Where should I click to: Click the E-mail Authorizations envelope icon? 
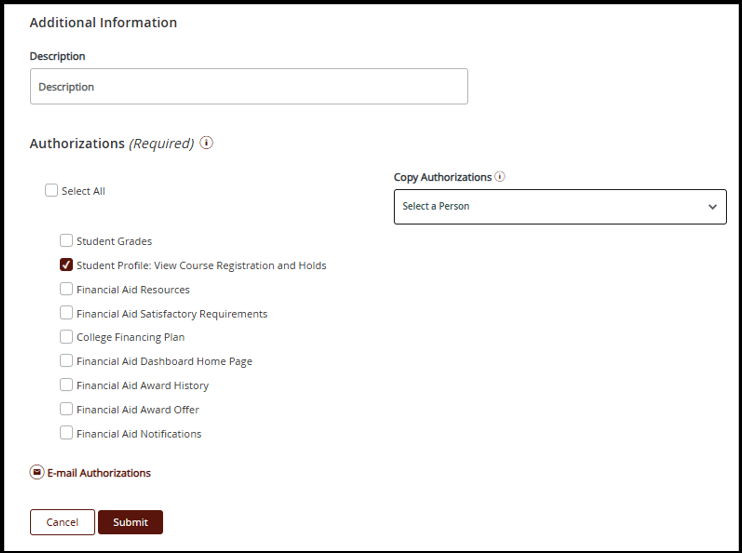coord(37,473)
